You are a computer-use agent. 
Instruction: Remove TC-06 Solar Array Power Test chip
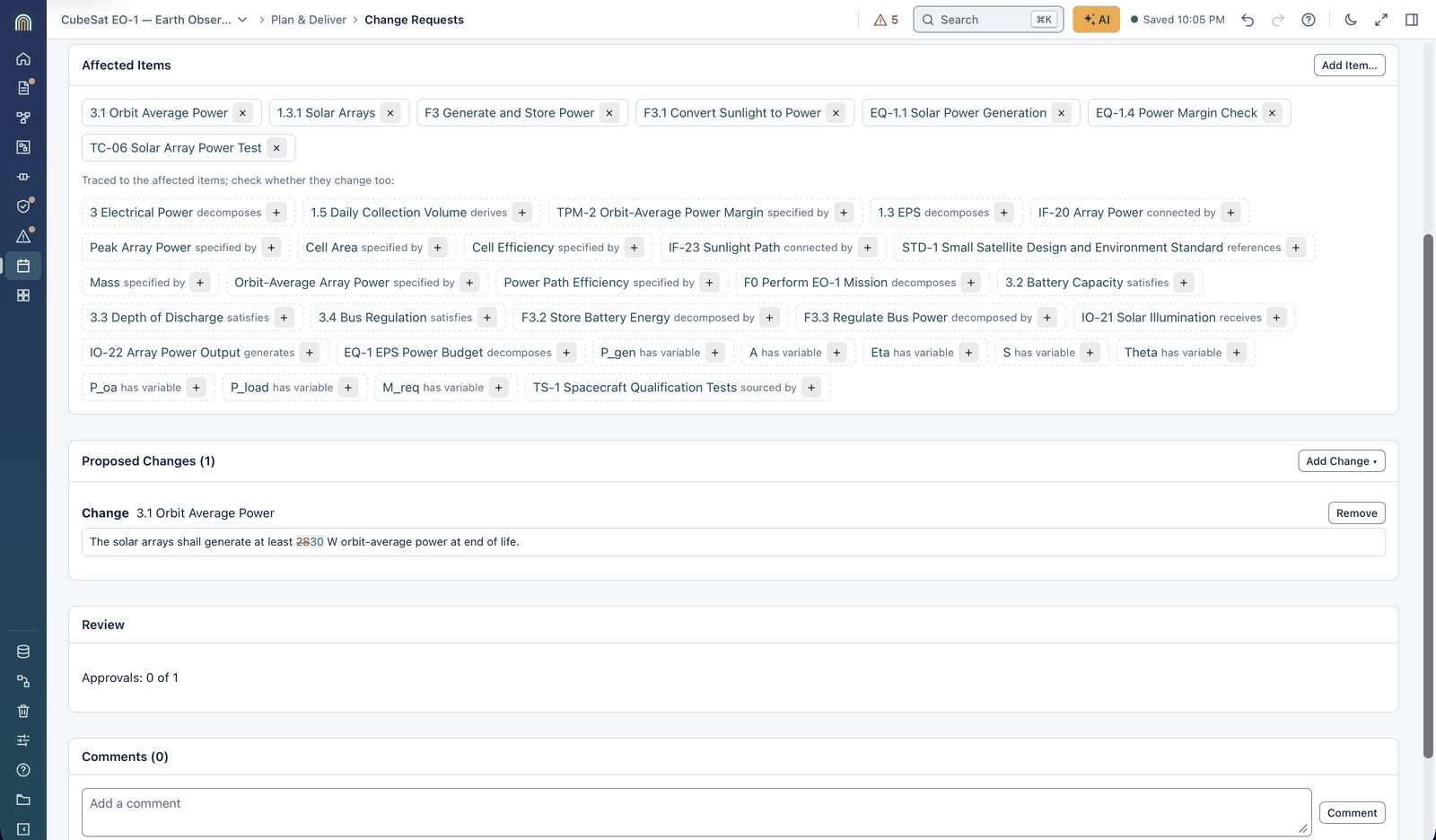(x=276, y=148)
